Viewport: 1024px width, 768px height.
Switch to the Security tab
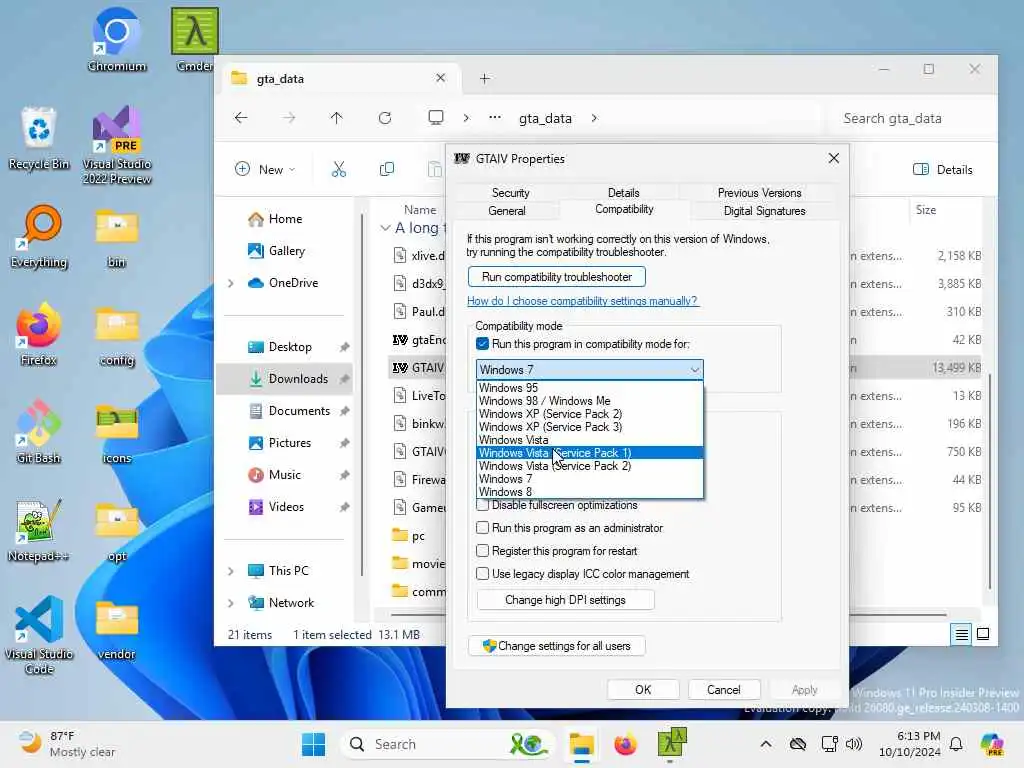pyautogui.click(x=511, y=193)
